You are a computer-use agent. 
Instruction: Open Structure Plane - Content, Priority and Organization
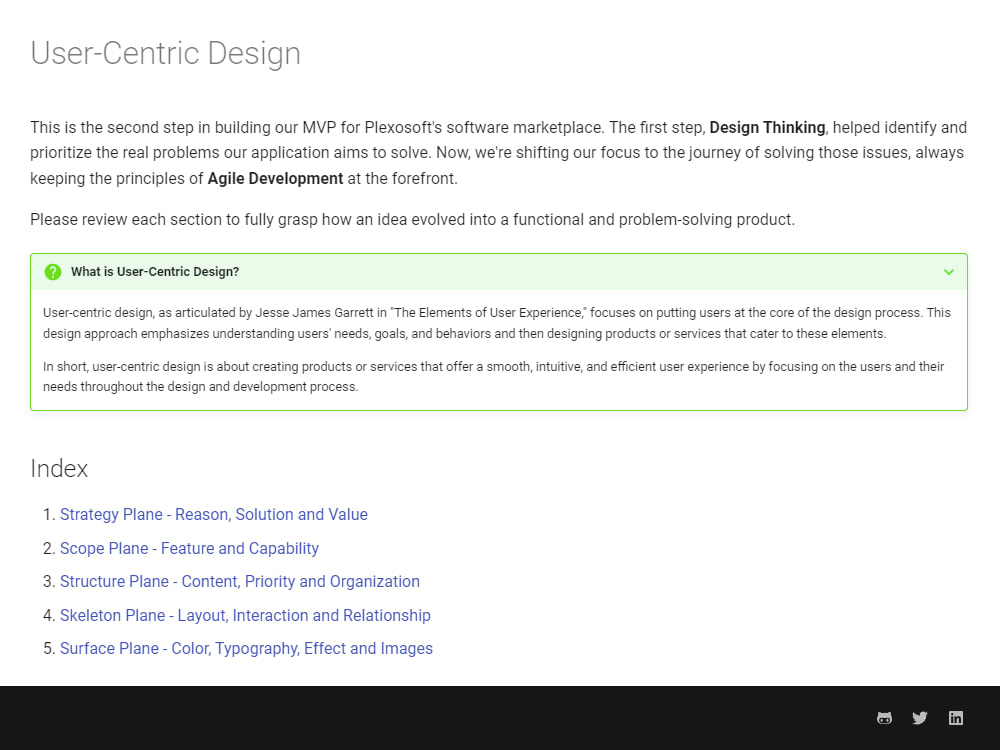240,582
